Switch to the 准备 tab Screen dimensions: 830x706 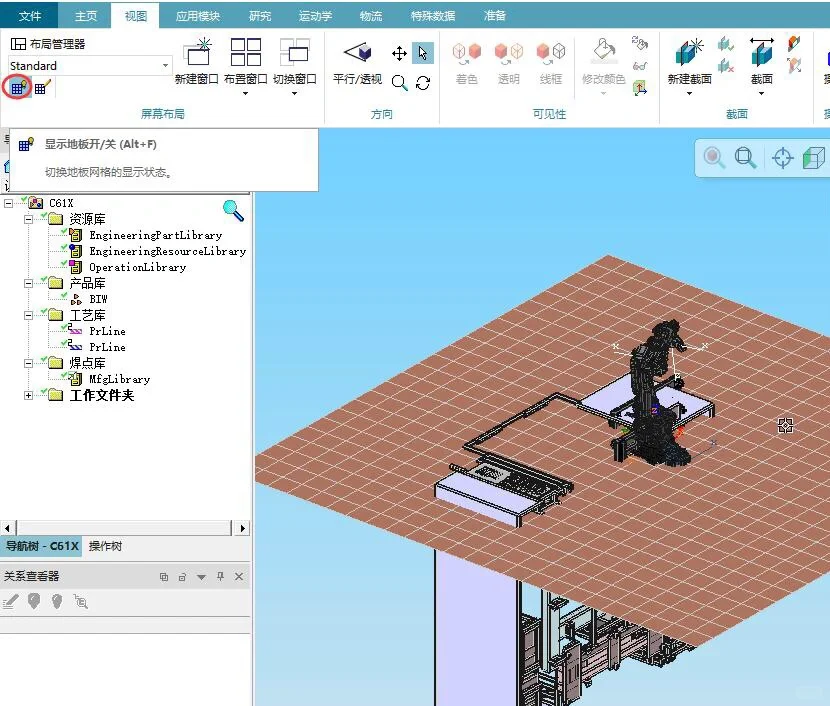pyautogui.click(x=494, y=16)
